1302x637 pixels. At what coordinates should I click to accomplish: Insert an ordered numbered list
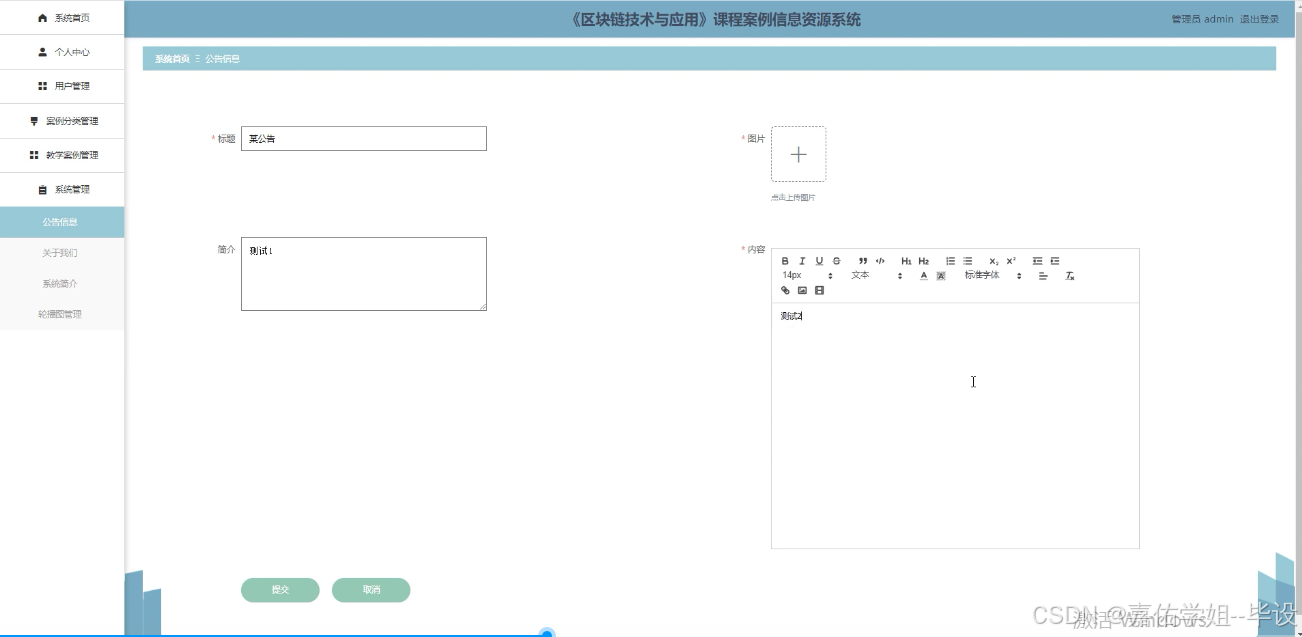pyautogui.click(x=951, y=261)
